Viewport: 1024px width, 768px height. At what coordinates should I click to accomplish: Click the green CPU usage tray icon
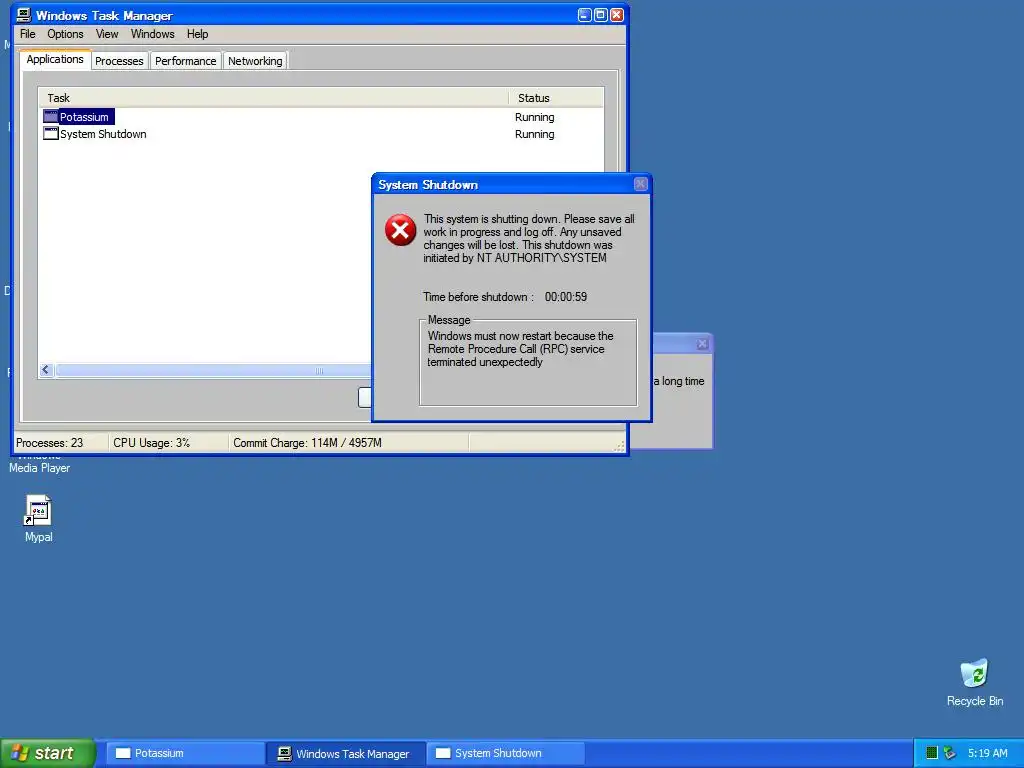click(932, 753)
